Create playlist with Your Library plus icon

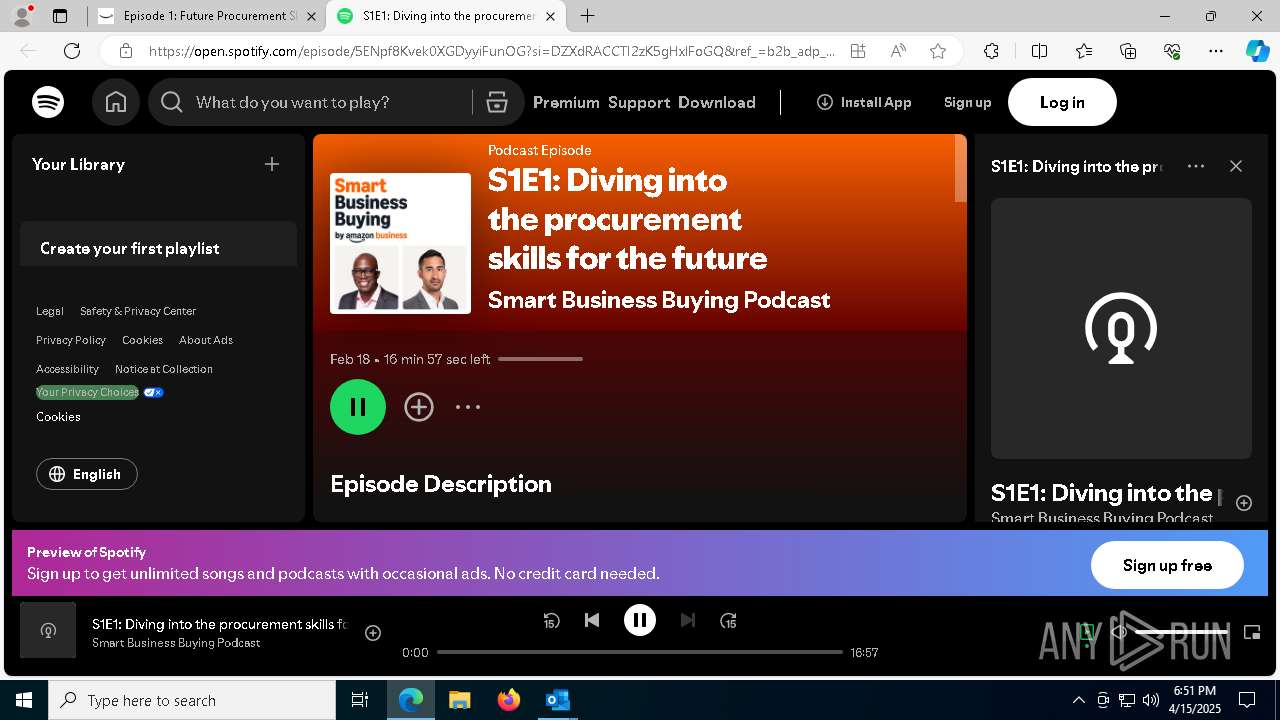click(x=272, y=164)
